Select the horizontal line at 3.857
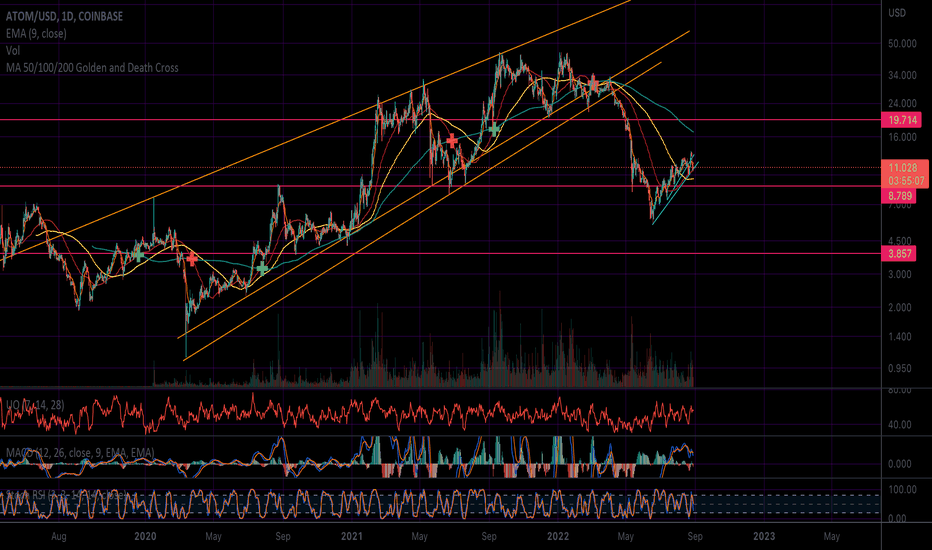 tap(440, 254)
